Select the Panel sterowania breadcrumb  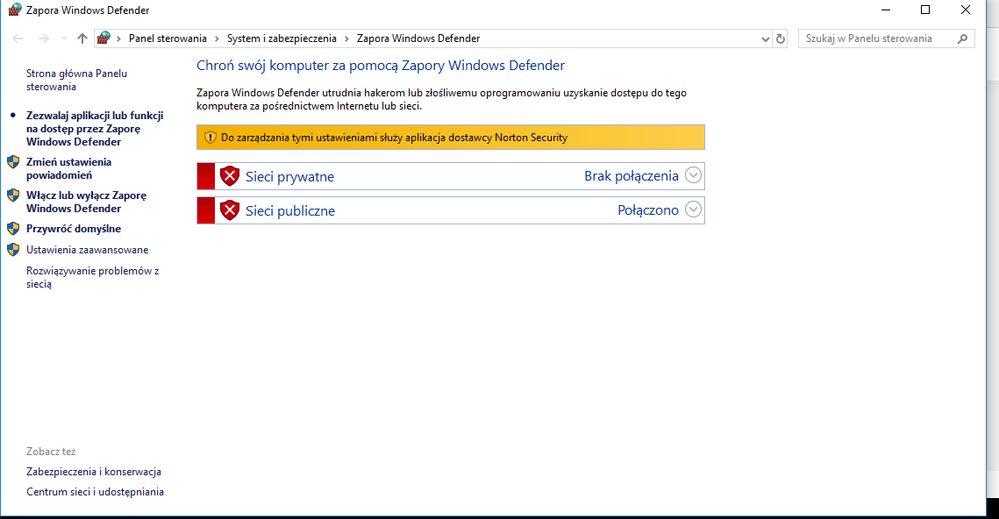click(168, 38)
